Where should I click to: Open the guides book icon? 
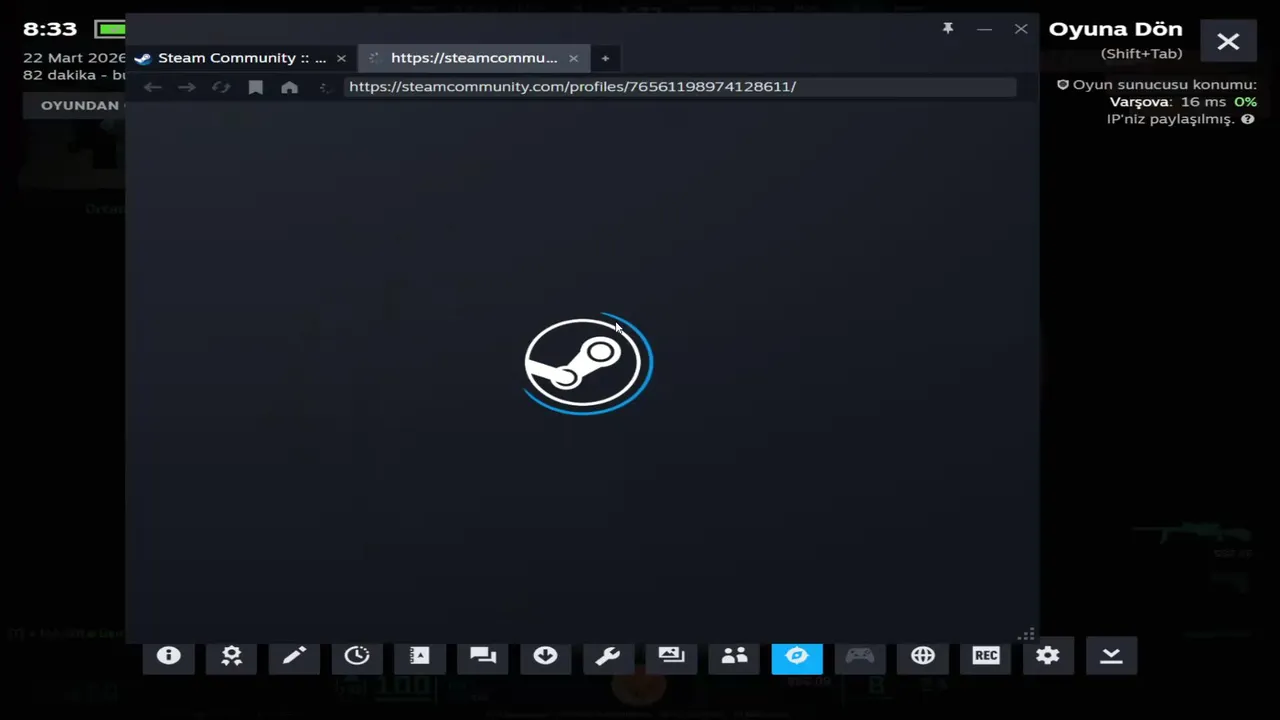click(x=420, y=656)
